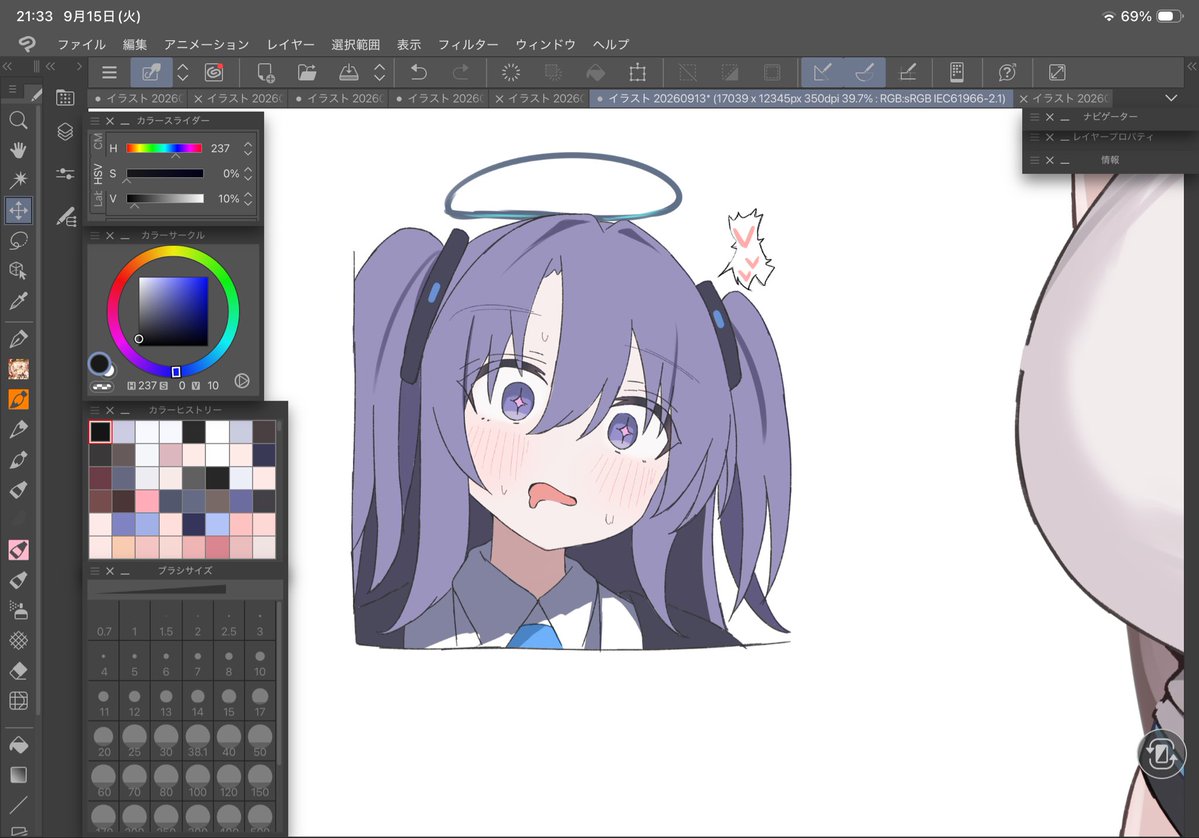Collapse the left palette dock double chevron
The height and width of the screenshot is (838, 1199).
pos(8,67)
